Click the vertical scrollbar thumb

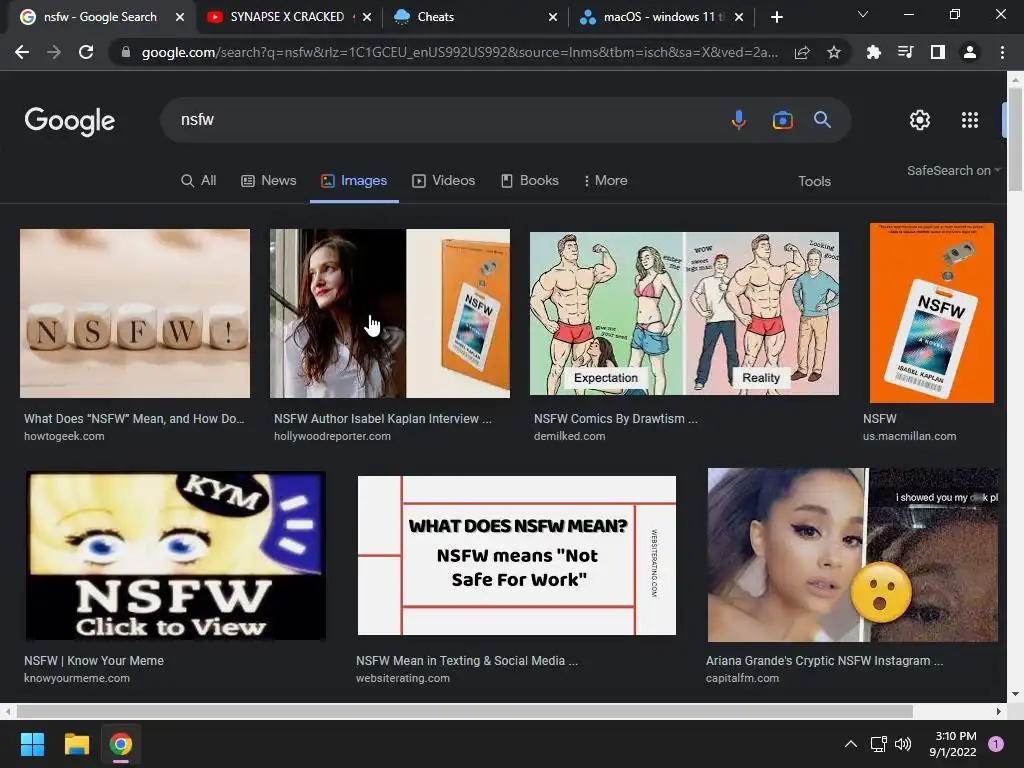click(x=1015, y=138)
